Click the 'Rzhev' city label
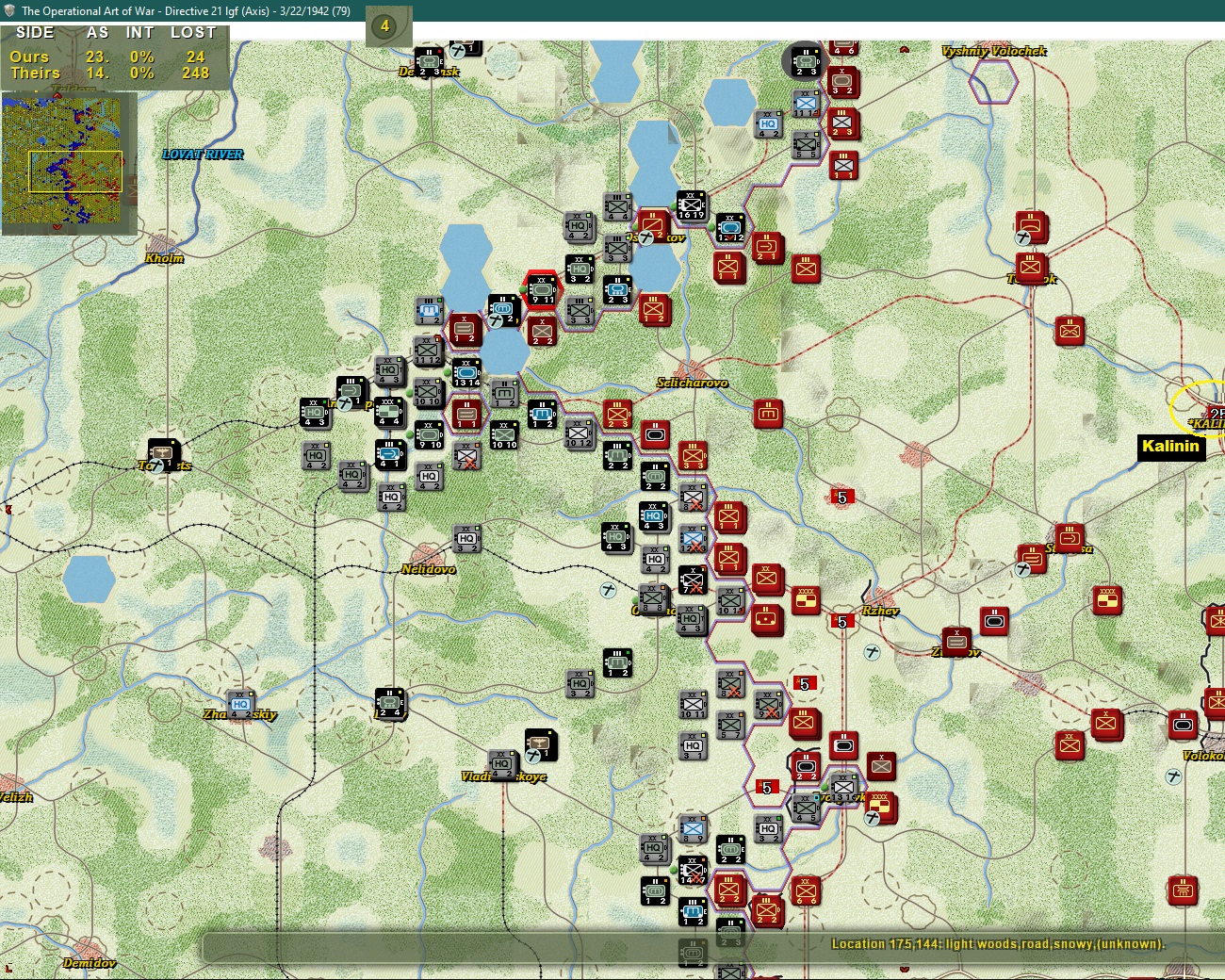The image size is (1225, 980). (x=880, y=611)
